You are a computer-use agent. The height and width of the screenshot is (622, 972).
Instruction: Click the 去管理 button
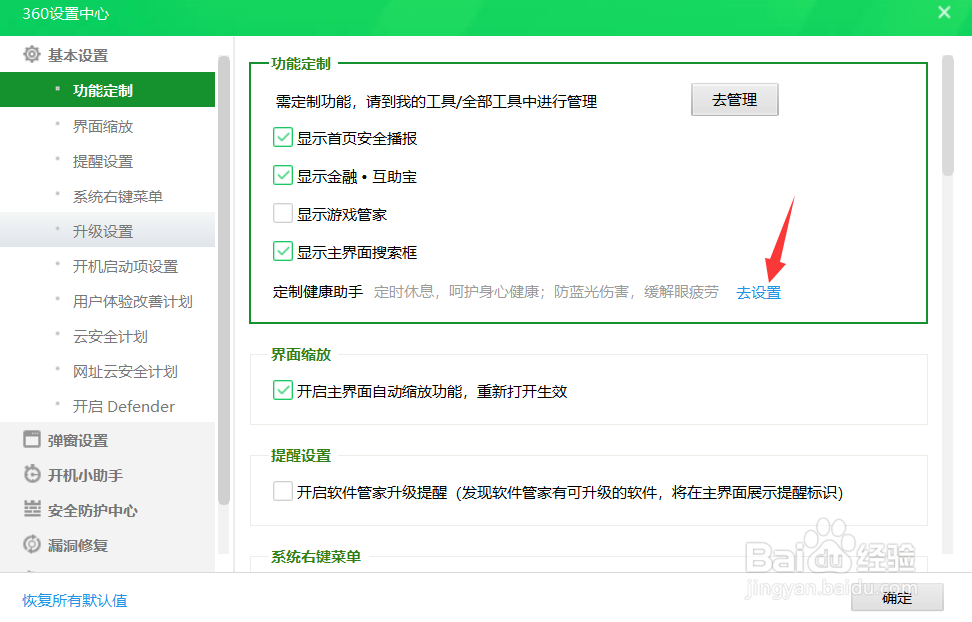point(735,100)
